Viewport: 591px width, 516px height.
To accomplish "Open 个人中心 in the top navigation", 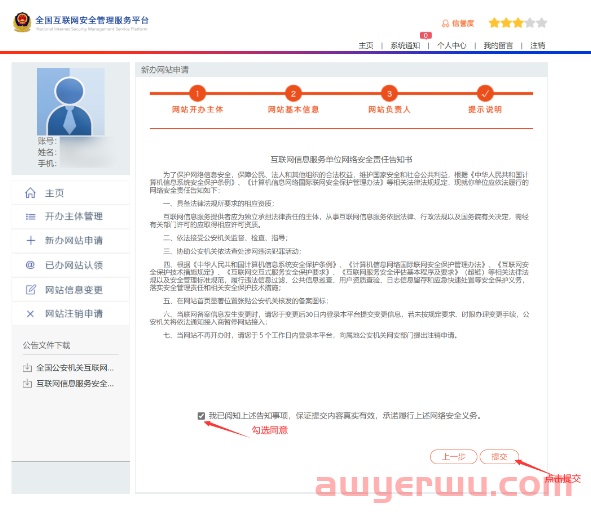I will tap(452, 46).
